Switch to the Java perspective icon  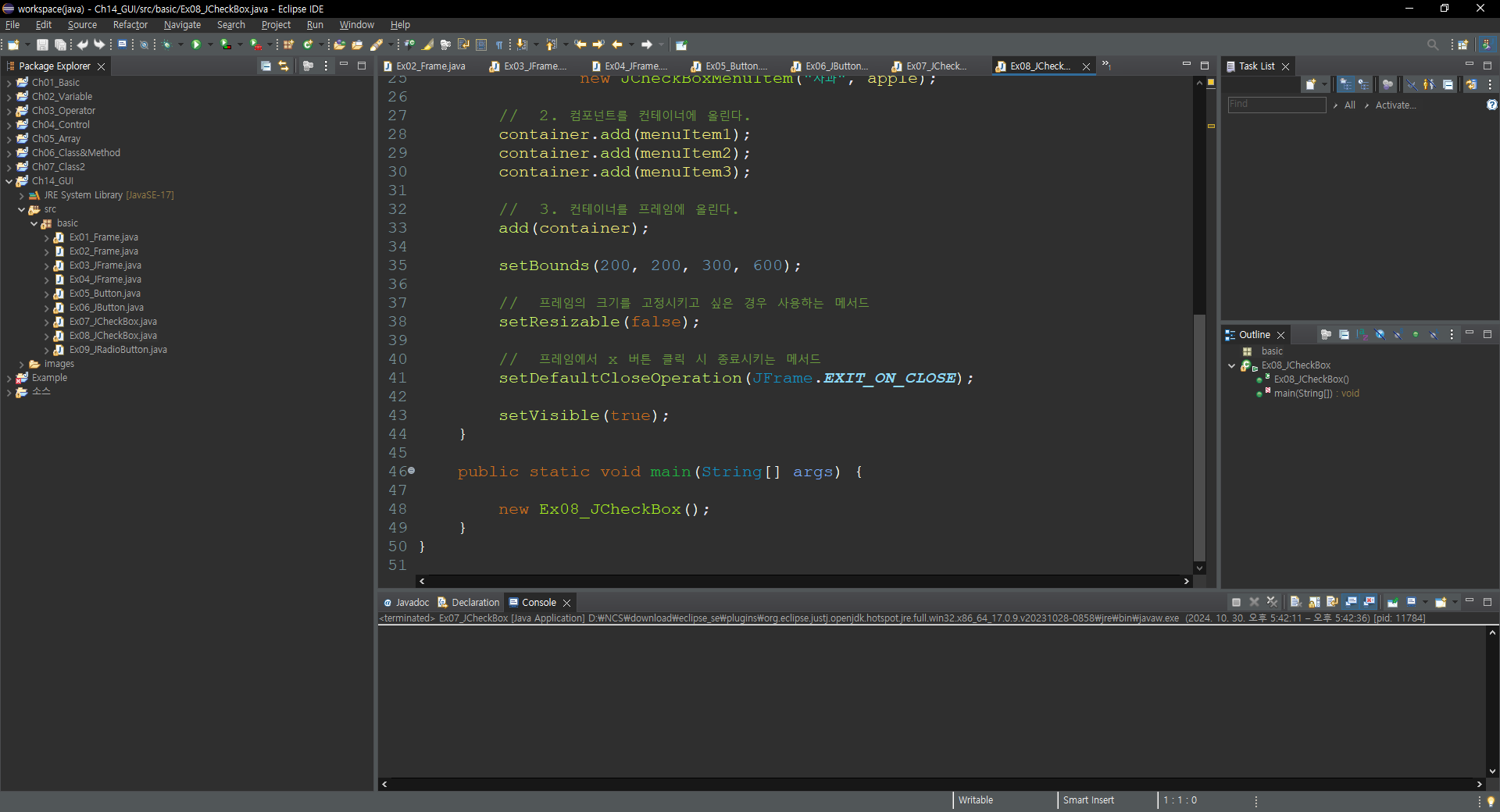click(1487, 45)
